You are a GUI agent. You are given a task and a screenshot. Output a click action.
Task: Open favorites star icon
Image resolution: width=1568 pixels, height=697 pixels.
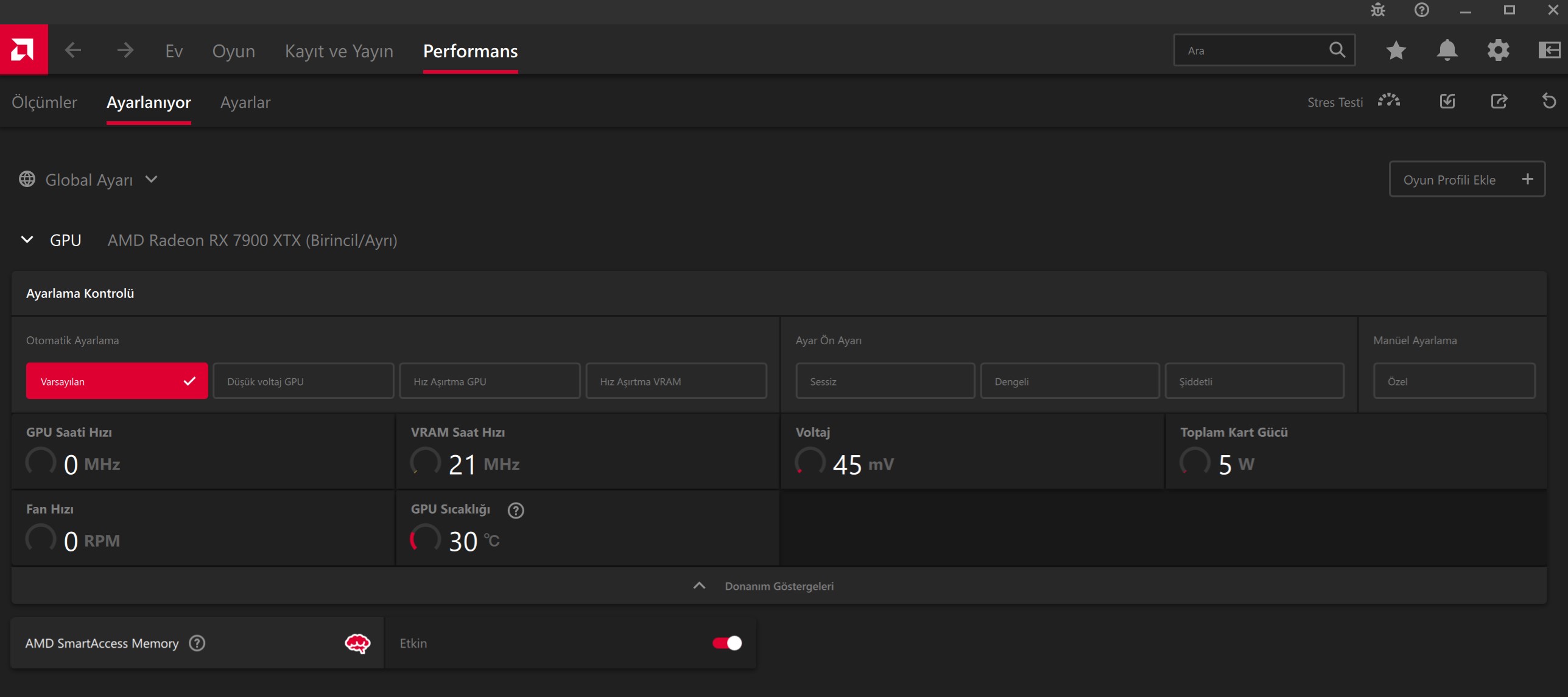pos(1396,50)
